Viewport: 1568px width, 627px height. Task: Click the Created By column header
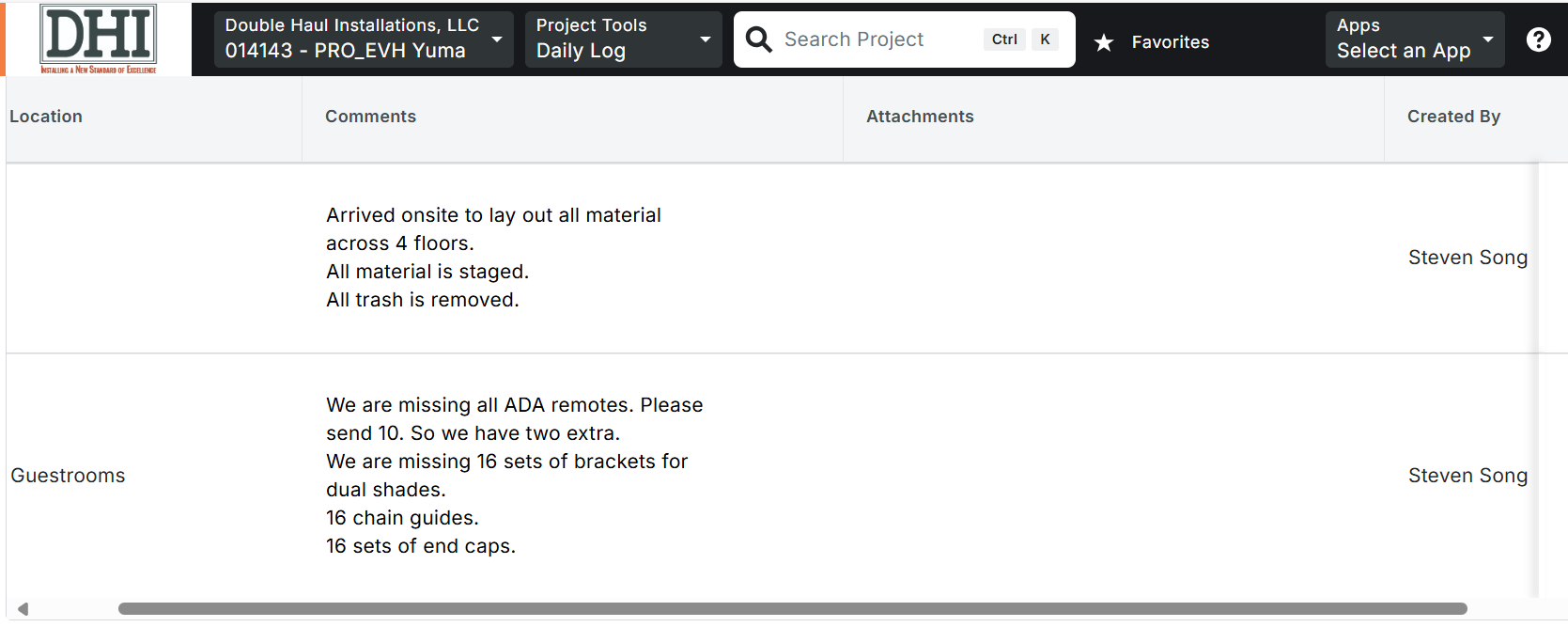(1453, 117)
